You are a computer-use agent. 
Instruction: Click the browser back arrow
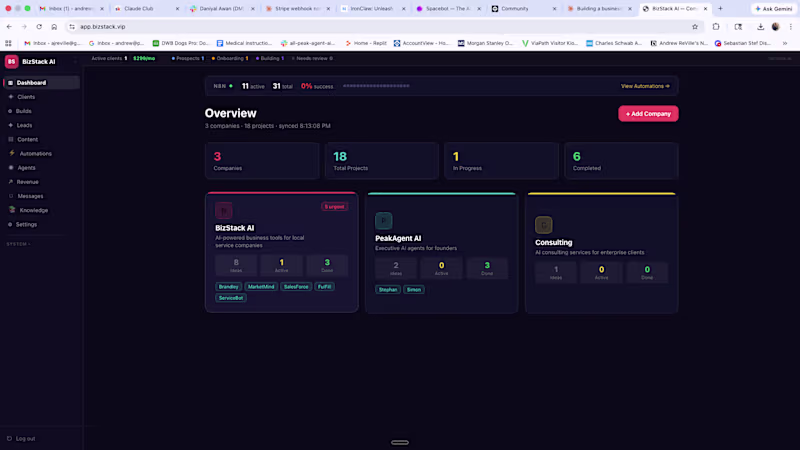pos(9,27)
